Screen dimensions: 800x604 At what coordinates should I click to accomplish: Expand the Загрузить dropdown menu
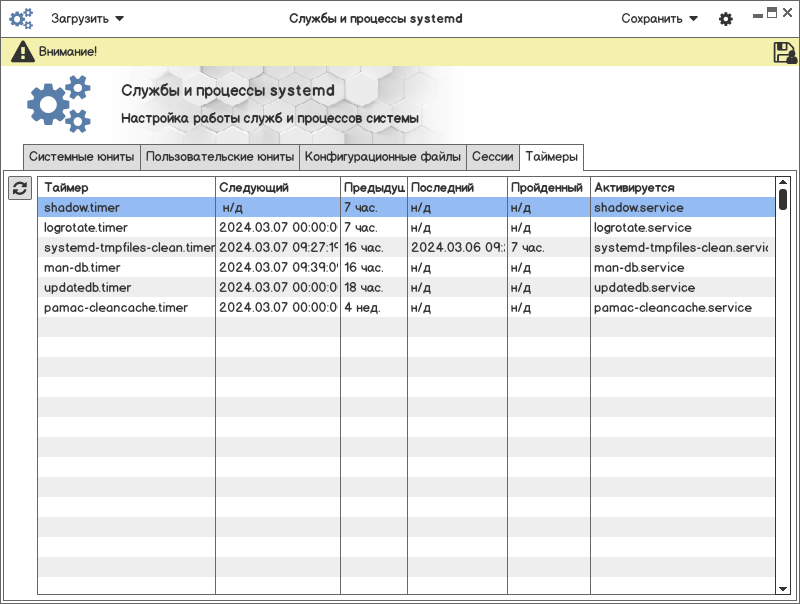(88, 18)
